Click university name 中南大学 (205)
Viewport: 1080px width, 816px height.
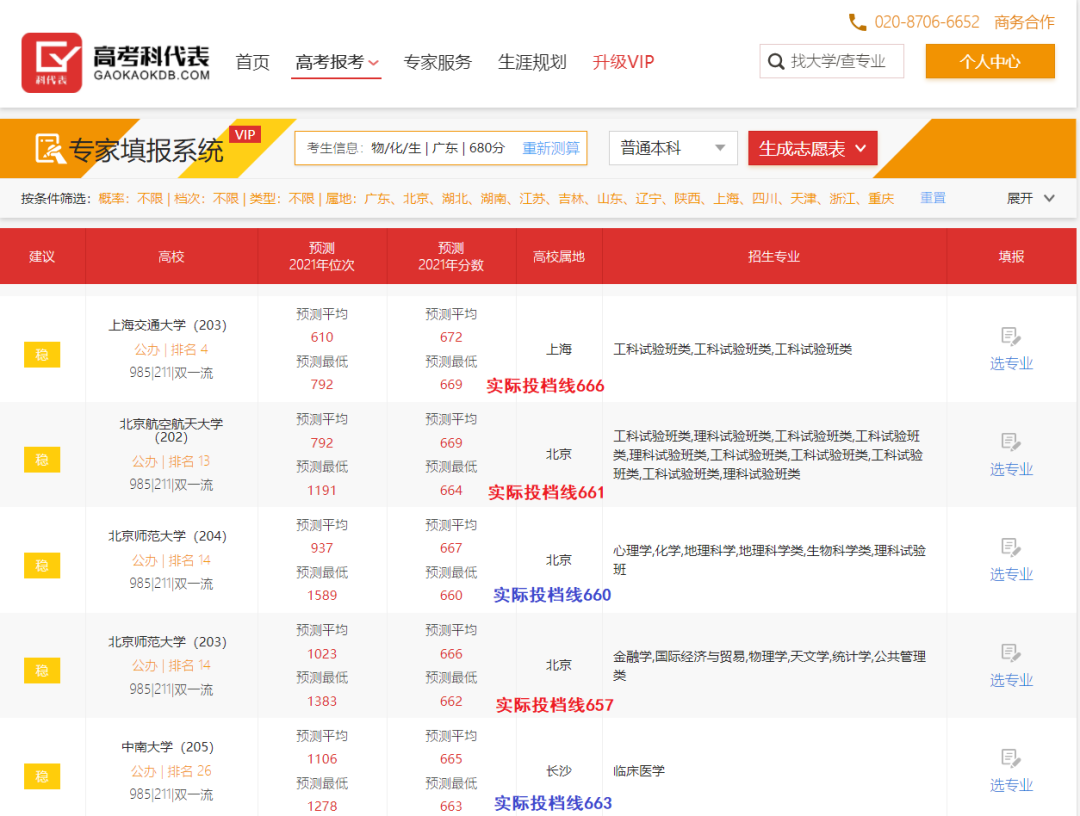point(167,747)
